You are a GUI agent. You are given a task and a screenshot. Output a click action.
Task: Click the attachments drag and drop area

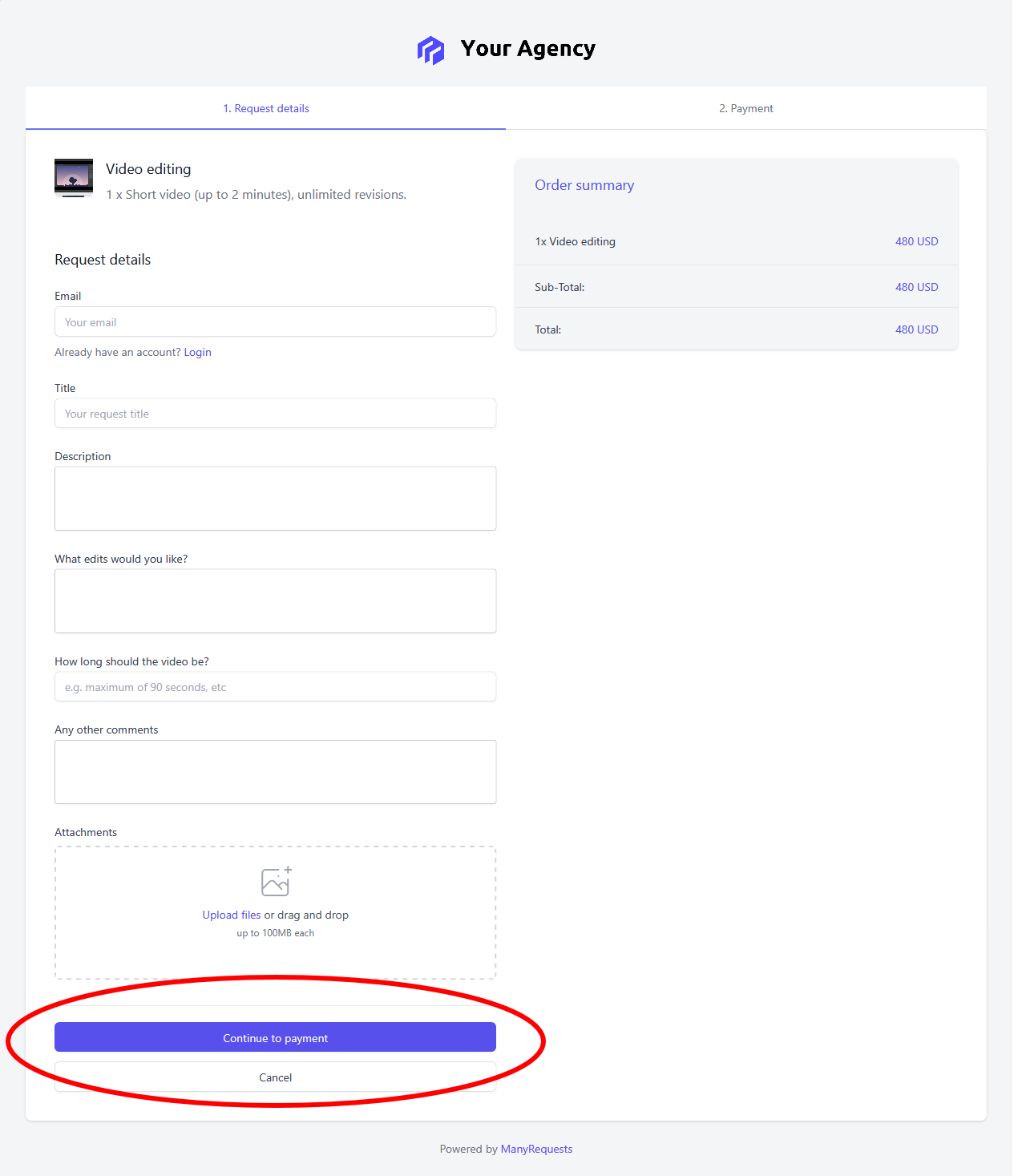coord(276,913)
